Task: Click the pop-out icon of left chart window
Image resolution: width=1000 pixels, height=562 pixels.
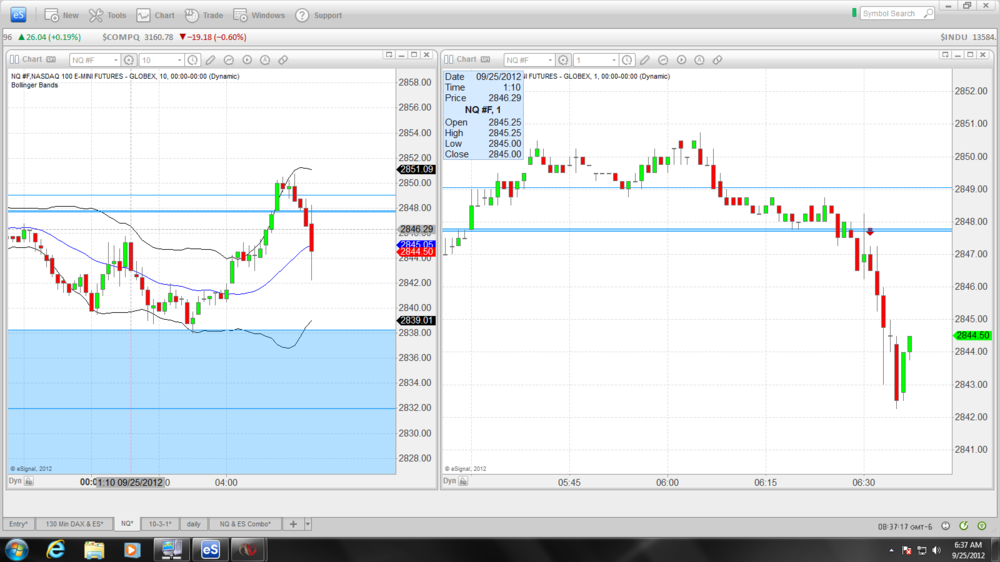Action: tap(389, 55)
